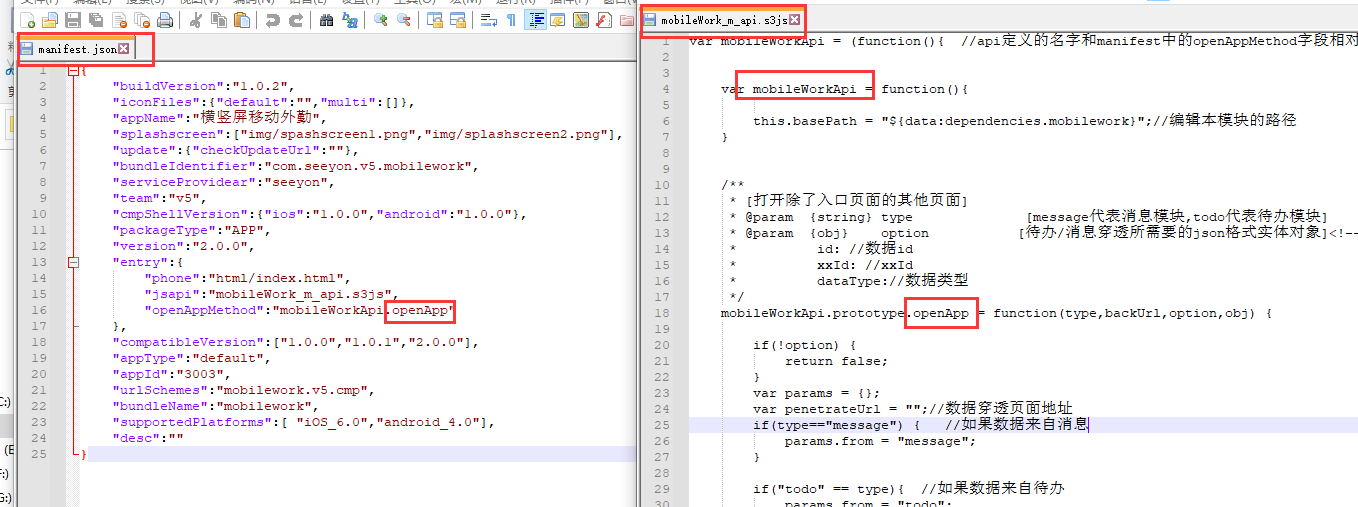Click the "dataType:" comment line
Screen dimensions: 1358x507
point(892,281)
